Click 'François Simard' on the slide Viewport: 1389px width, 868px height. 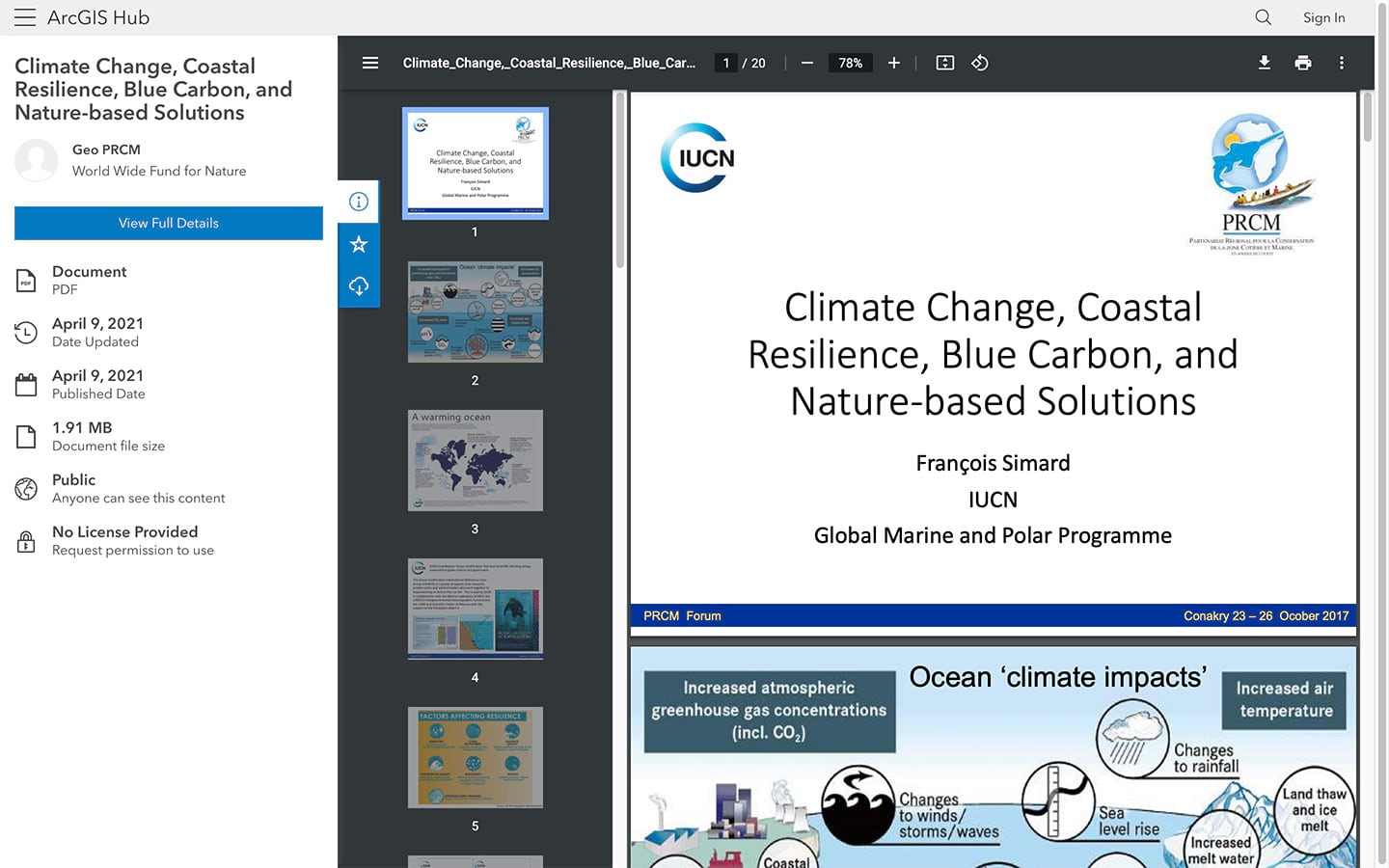993,464
